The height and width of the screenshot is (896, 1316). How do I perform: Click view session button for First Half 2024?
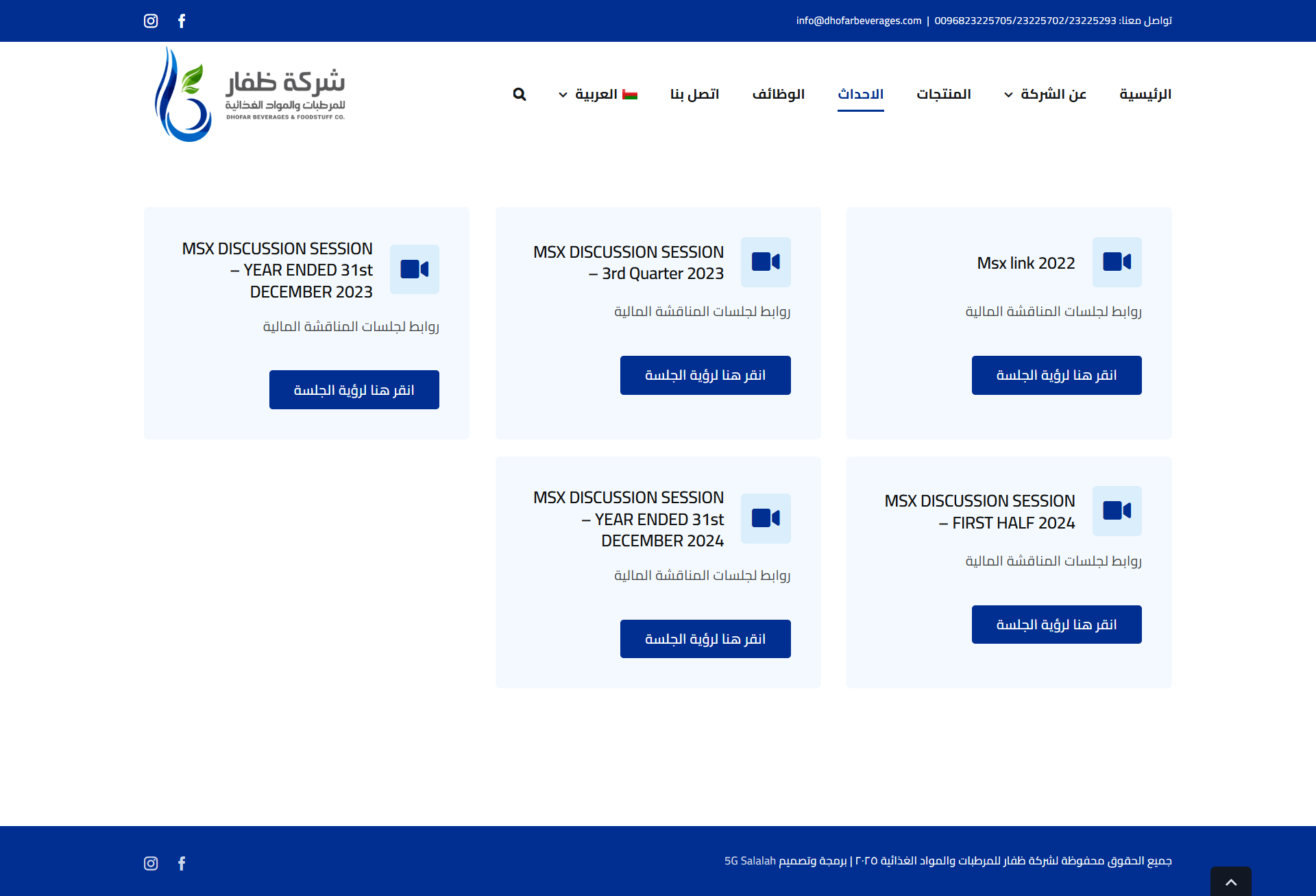[x=1056, y=625]
